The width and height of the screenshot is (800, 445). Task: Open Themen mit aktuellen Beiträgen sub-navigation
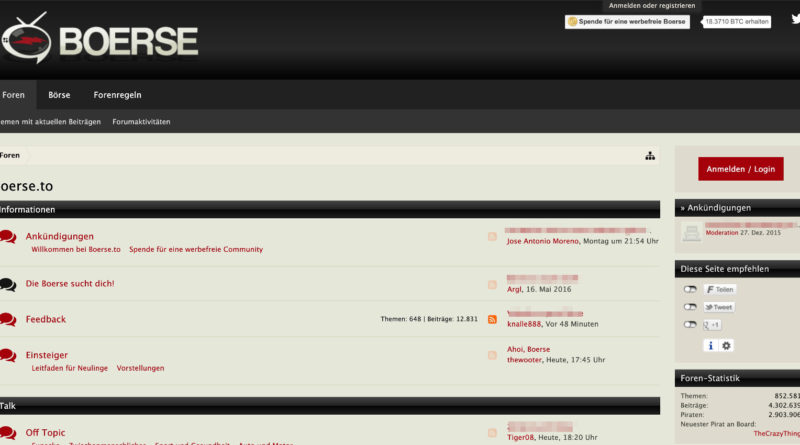[x=51, y=122]
